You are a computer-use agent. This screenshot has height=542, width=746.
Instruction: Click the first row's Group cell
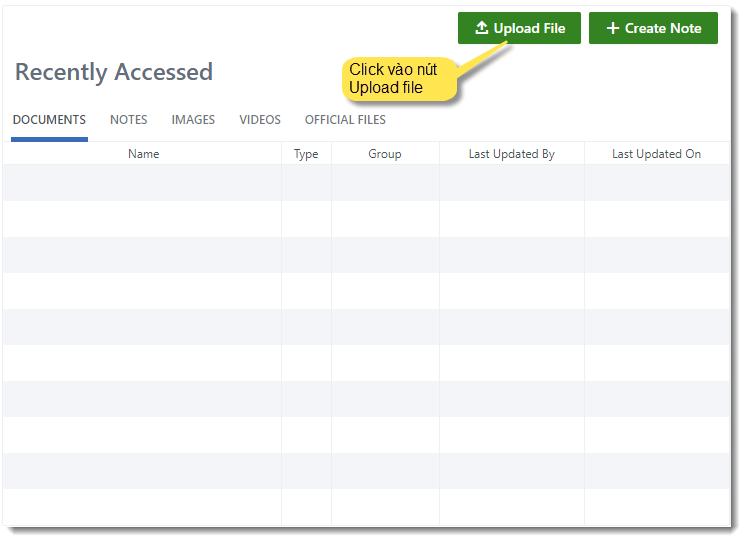click(x=384, y=183)
